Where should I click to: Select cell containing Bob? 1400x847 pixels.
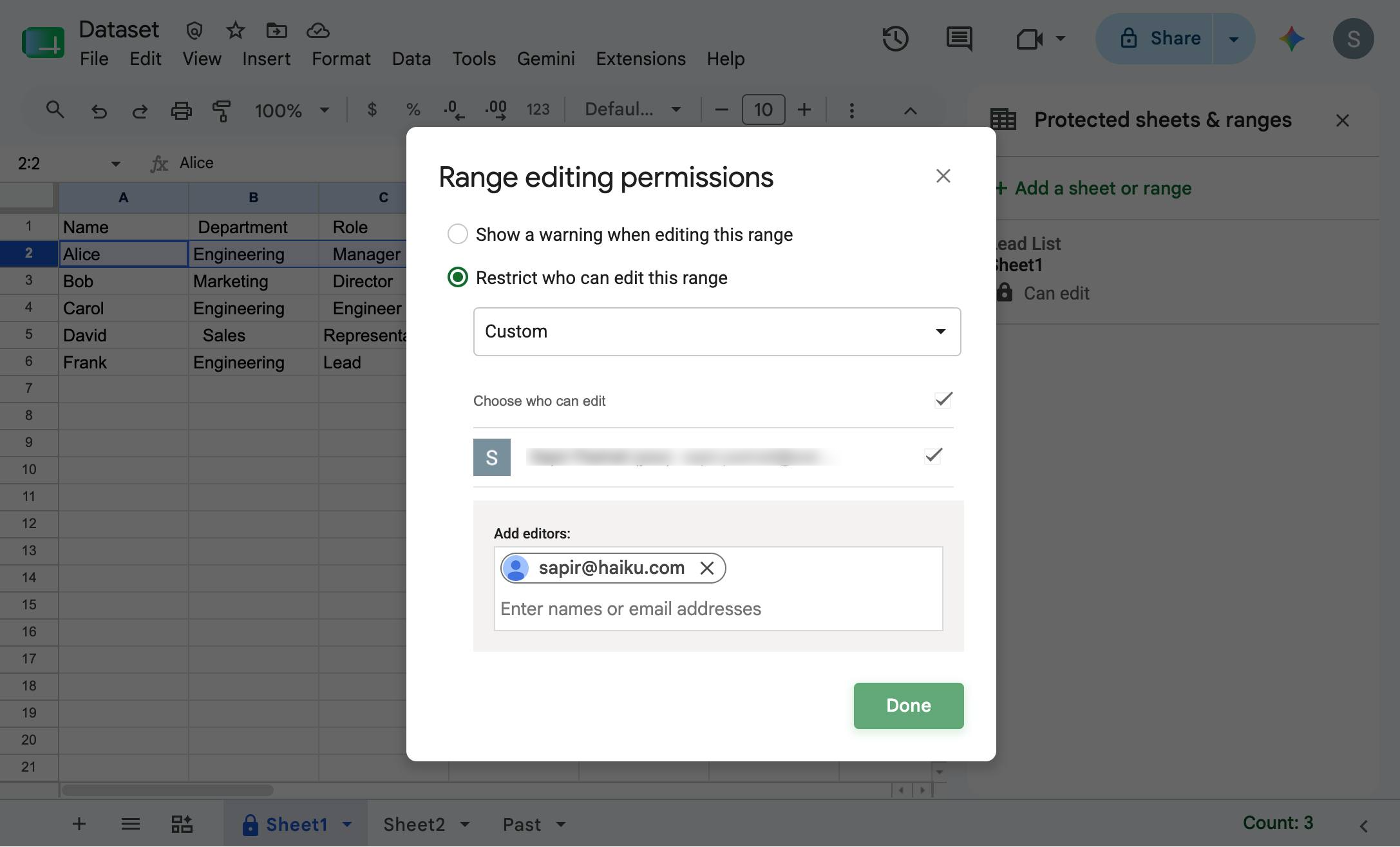point(124,281)
